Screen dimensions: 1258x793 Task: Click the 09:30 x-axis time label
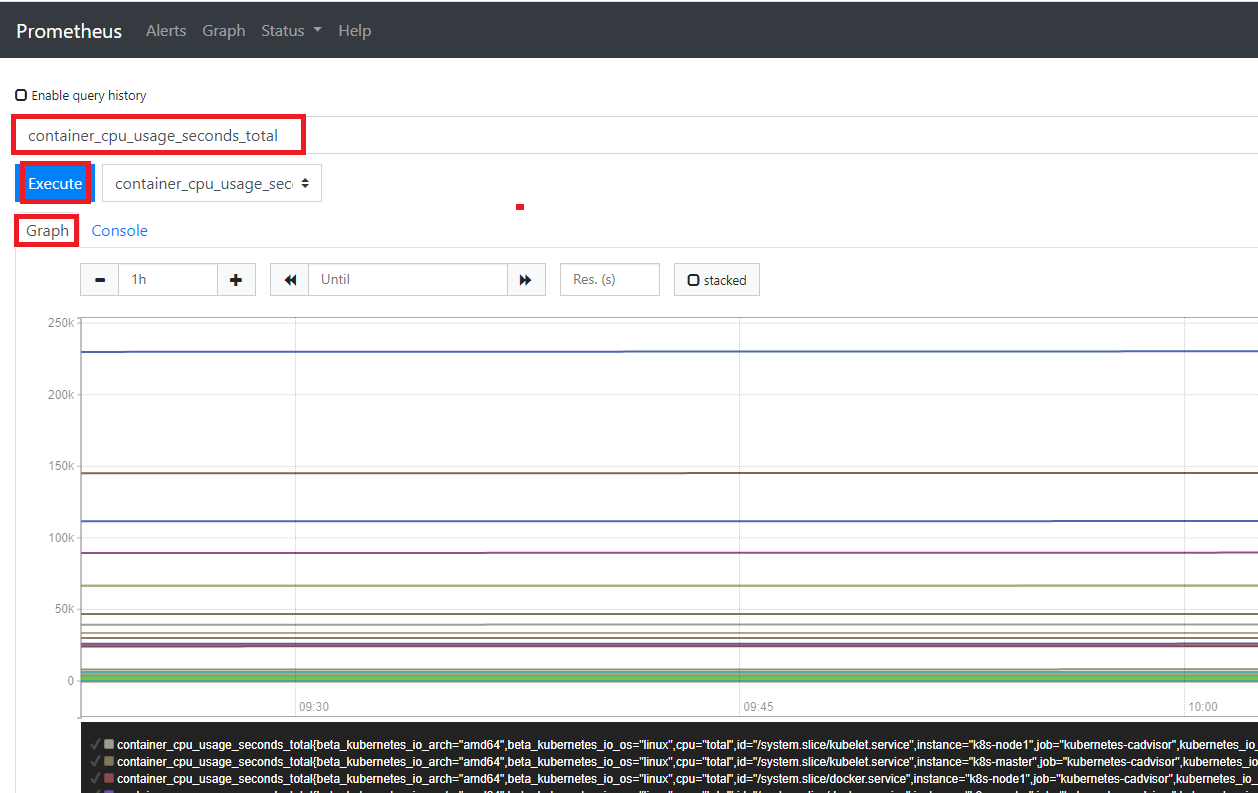pos(314,707)
